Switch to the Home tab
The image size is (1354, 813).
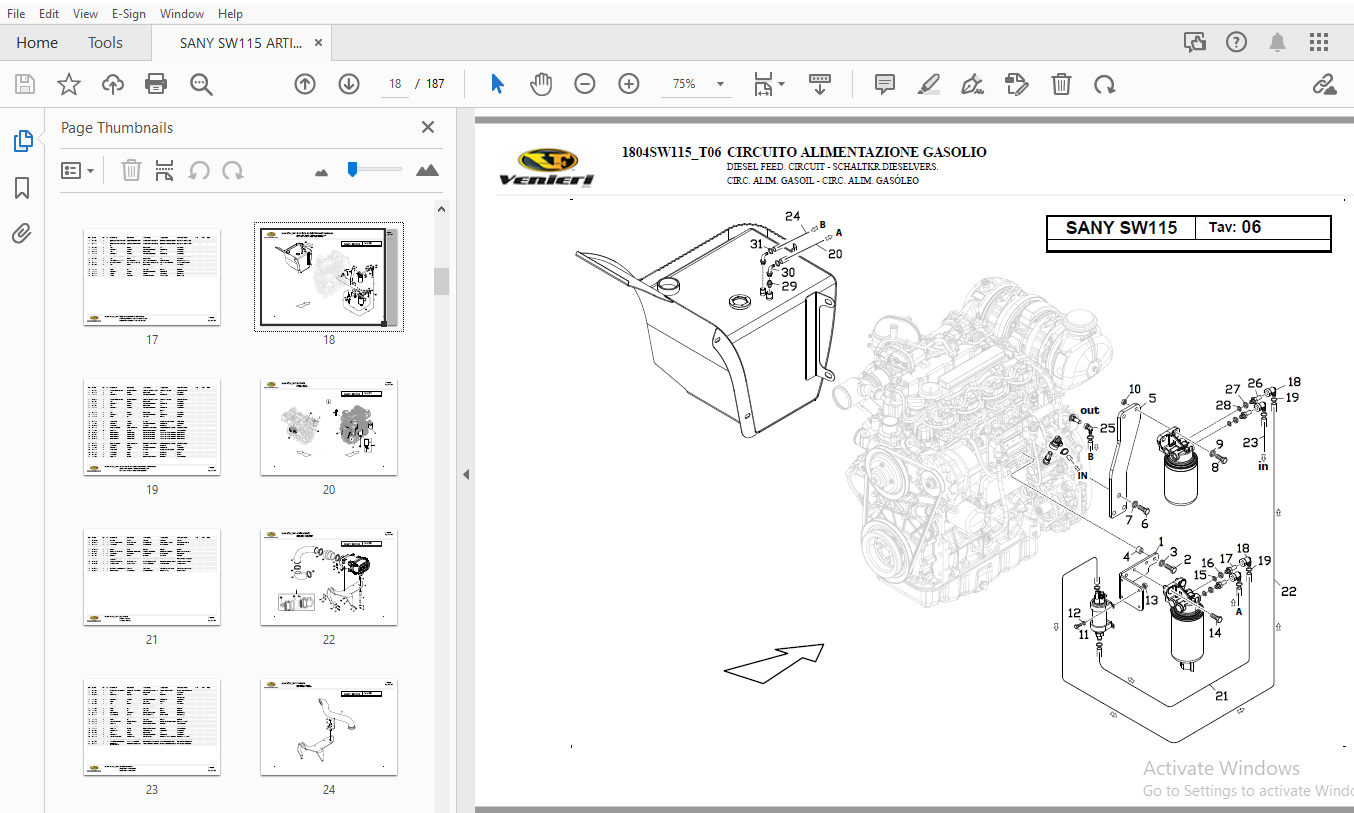point(37,42)
